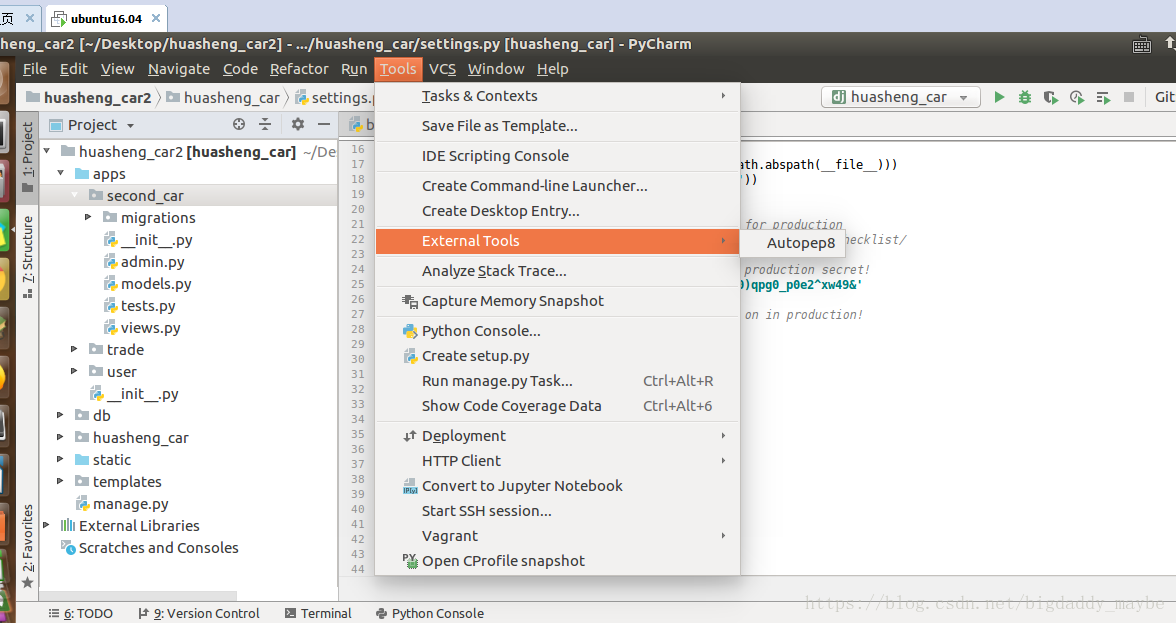Choose Capture Memory Snapshot
The height and width of the screenshot is (623, 1176).
(x=557, y=301)
